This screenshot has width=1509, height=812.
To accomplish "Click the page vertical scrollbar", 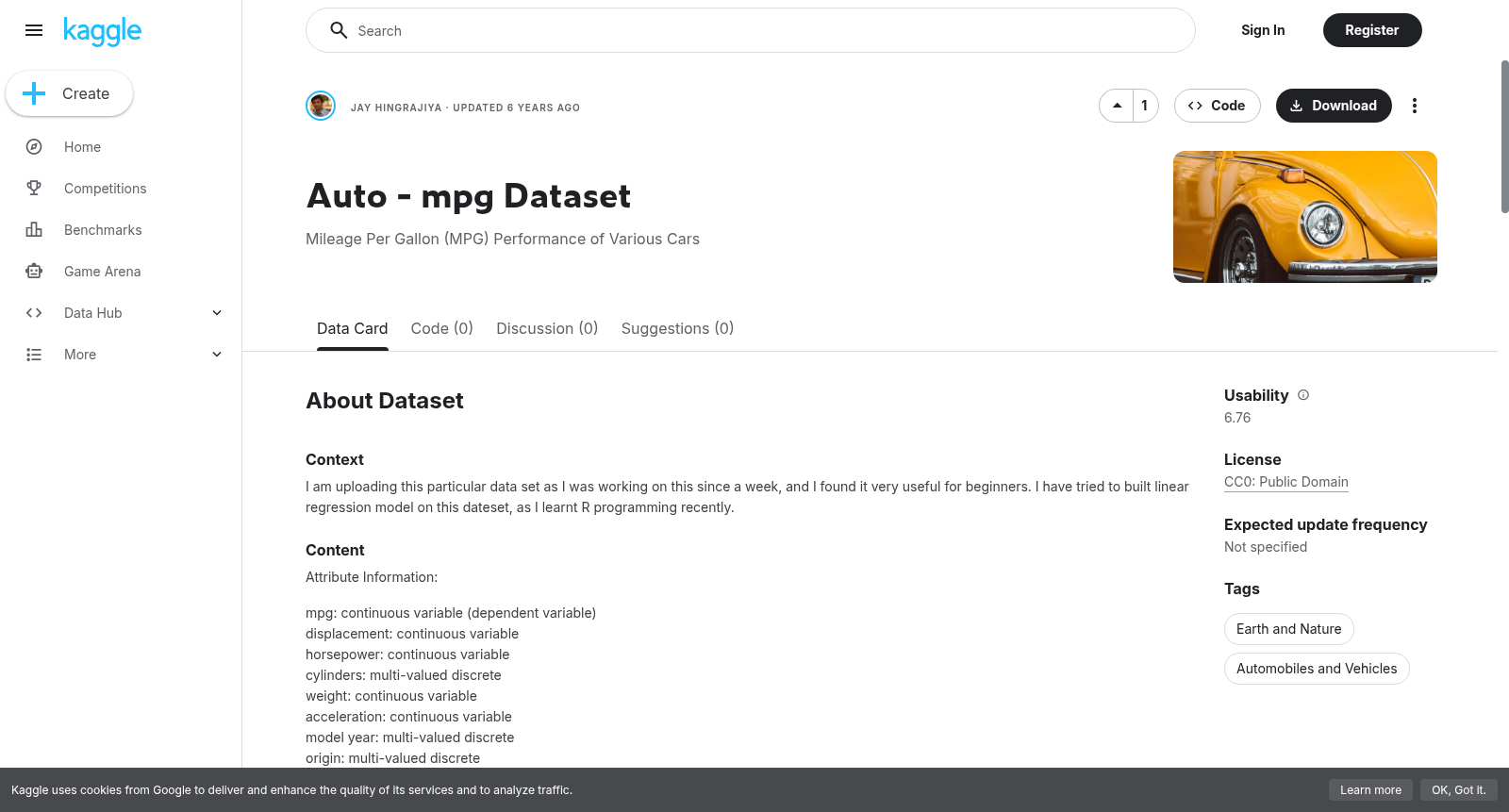I will tap(1504, 137).
